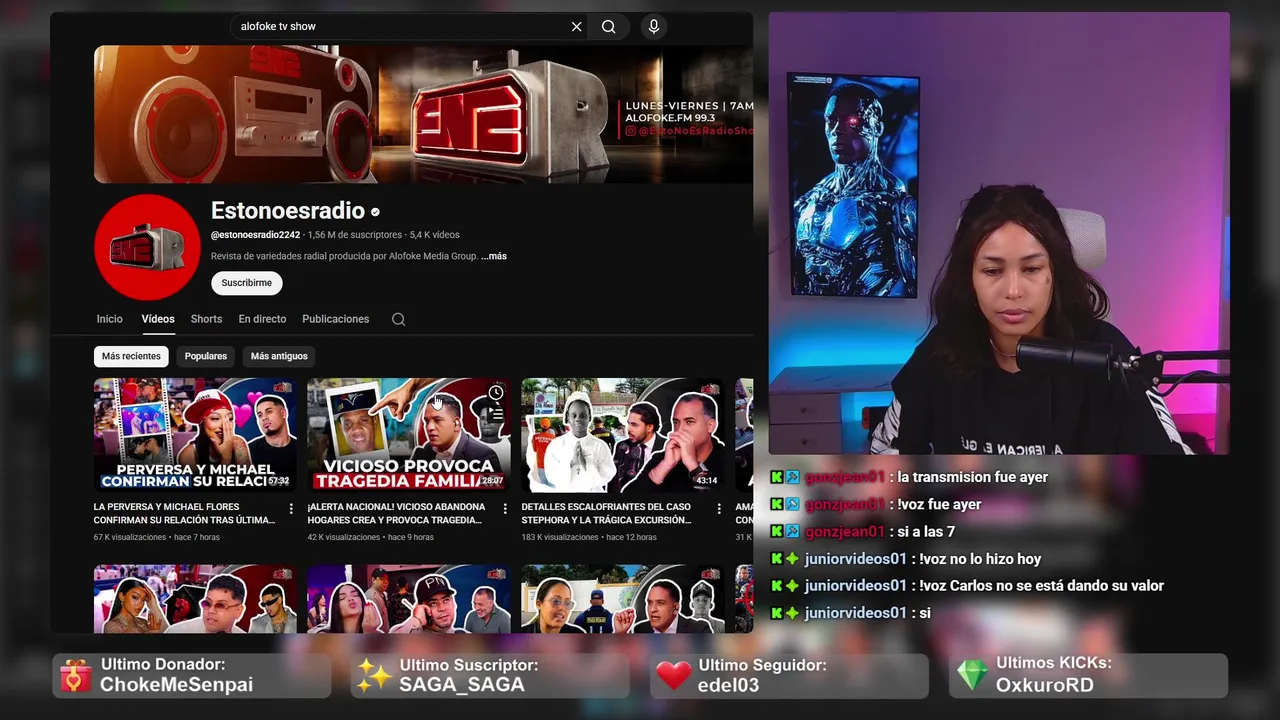Open options menu for Alerta Nacional video
1280x720 pixels.
coord(505,509)
